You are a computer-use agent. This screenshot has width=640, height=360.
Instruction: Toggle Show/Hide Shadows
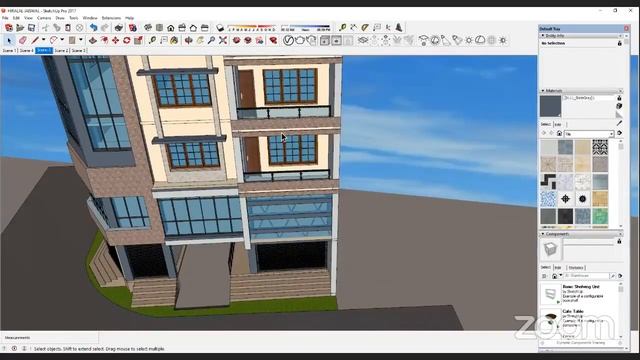220,28
